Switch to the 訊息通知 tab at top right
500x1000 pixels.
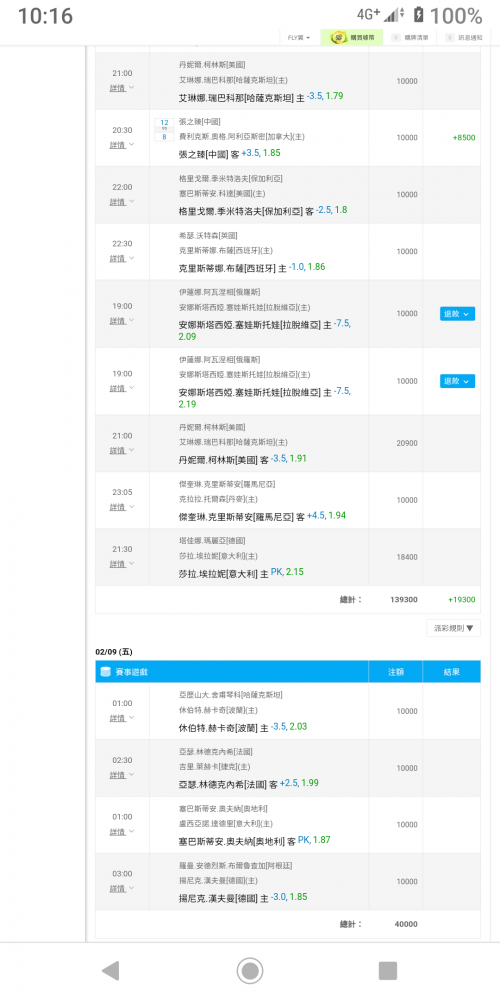pos(463,38)
